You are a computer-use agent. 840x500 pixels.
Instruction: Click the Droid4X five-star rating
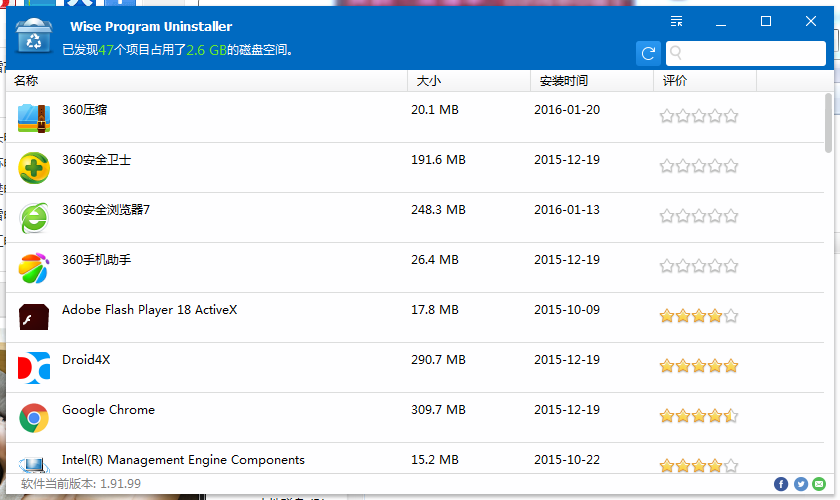click(x=699, y=366)
